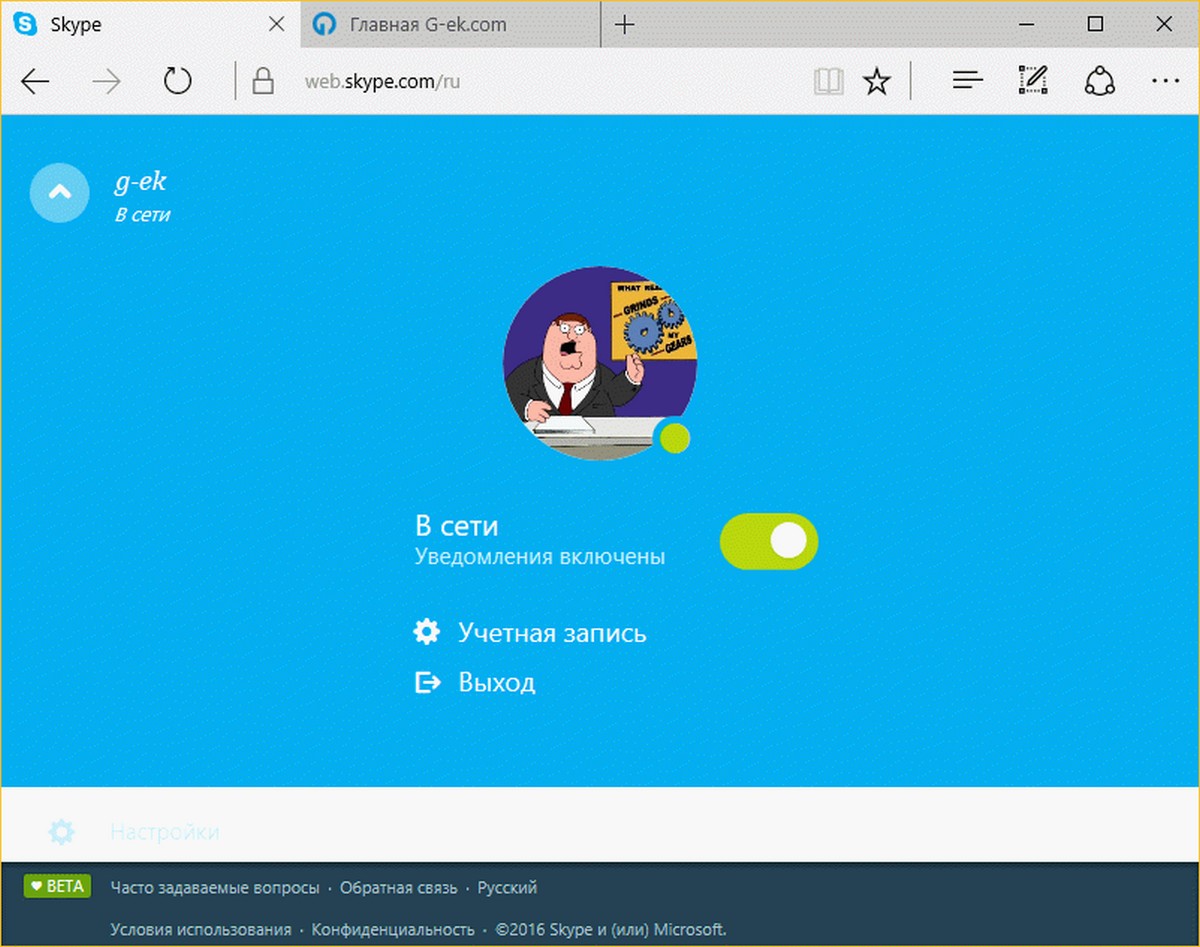Open the Edge More actions menu
Viewport: 1200px width, 947px height.
(x=1165, y=82)
